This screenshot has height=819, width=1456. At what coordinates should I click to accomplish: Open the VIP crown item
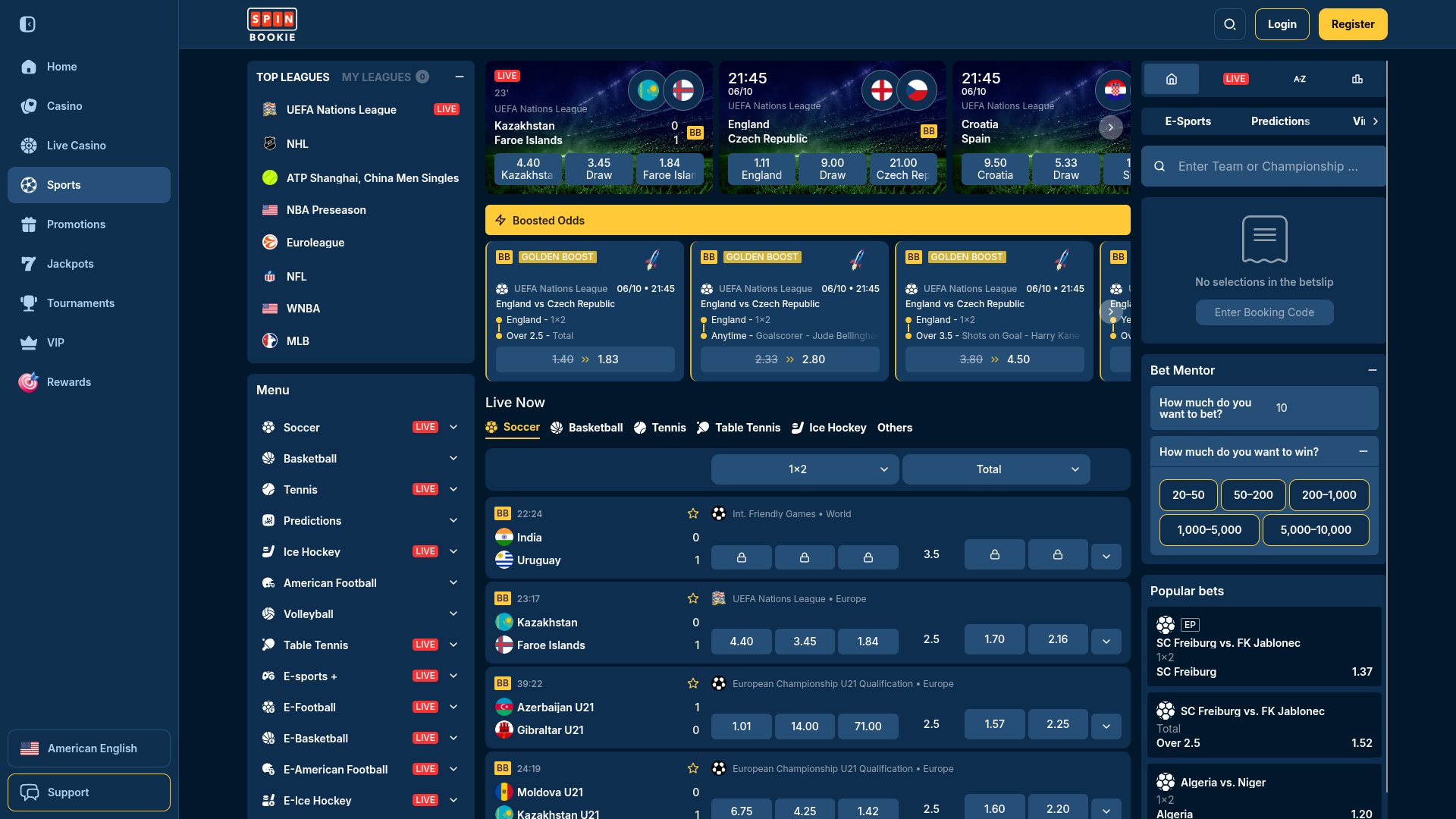[x=89, y=343]
